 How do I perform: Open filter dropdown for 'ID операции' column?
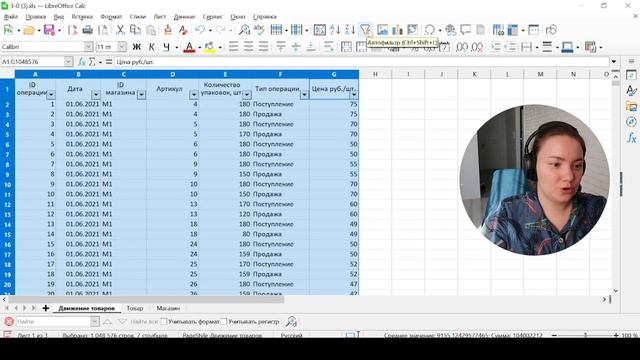click(x=51, y=95)
